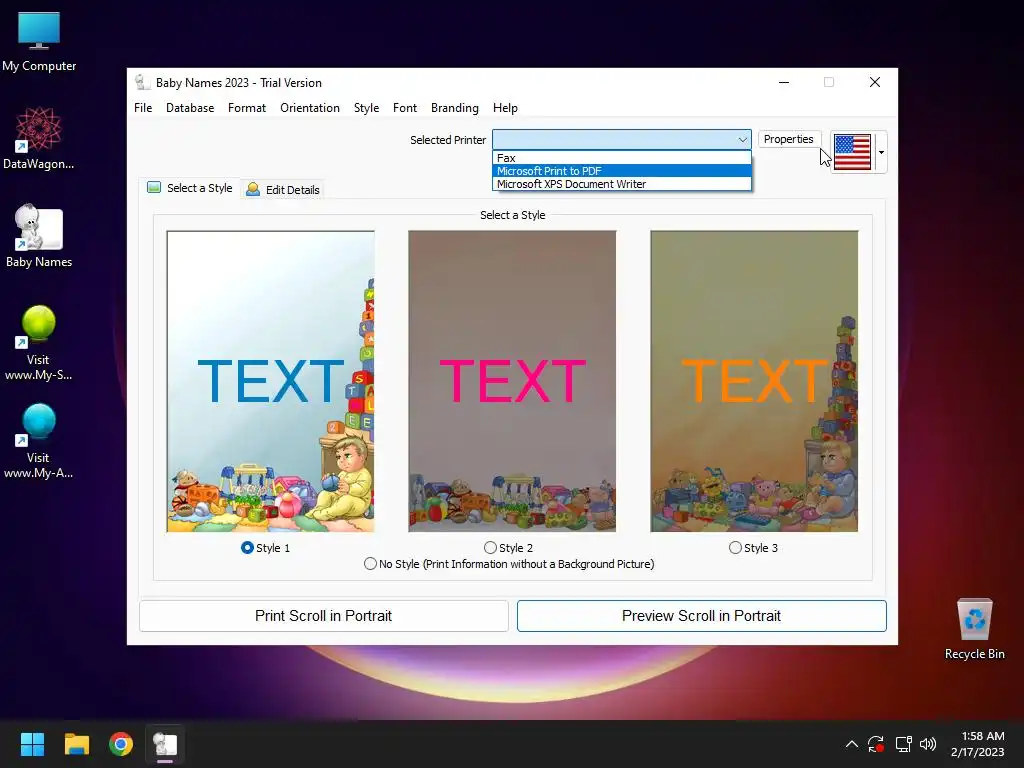The height and width of the screenshot is (768, 1024).
Task: Click the Baby Names title bar app icon
Action: click(142, 82)
